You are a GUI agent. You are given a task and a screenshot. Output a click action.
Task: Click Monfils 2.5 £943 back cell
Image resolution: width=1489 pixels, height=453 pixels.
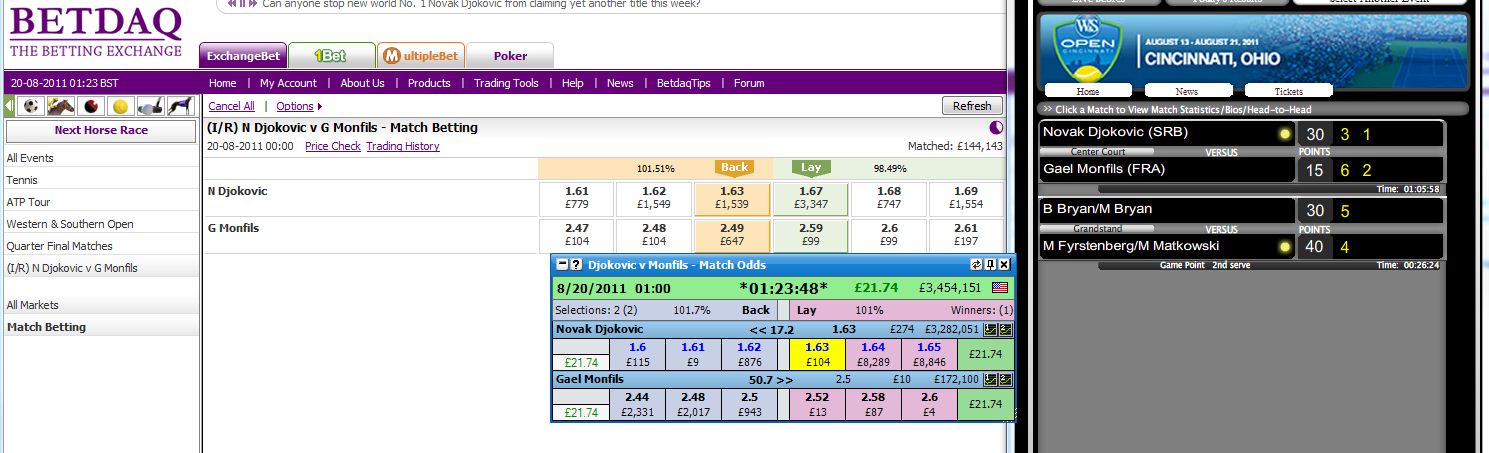point(749,405)
